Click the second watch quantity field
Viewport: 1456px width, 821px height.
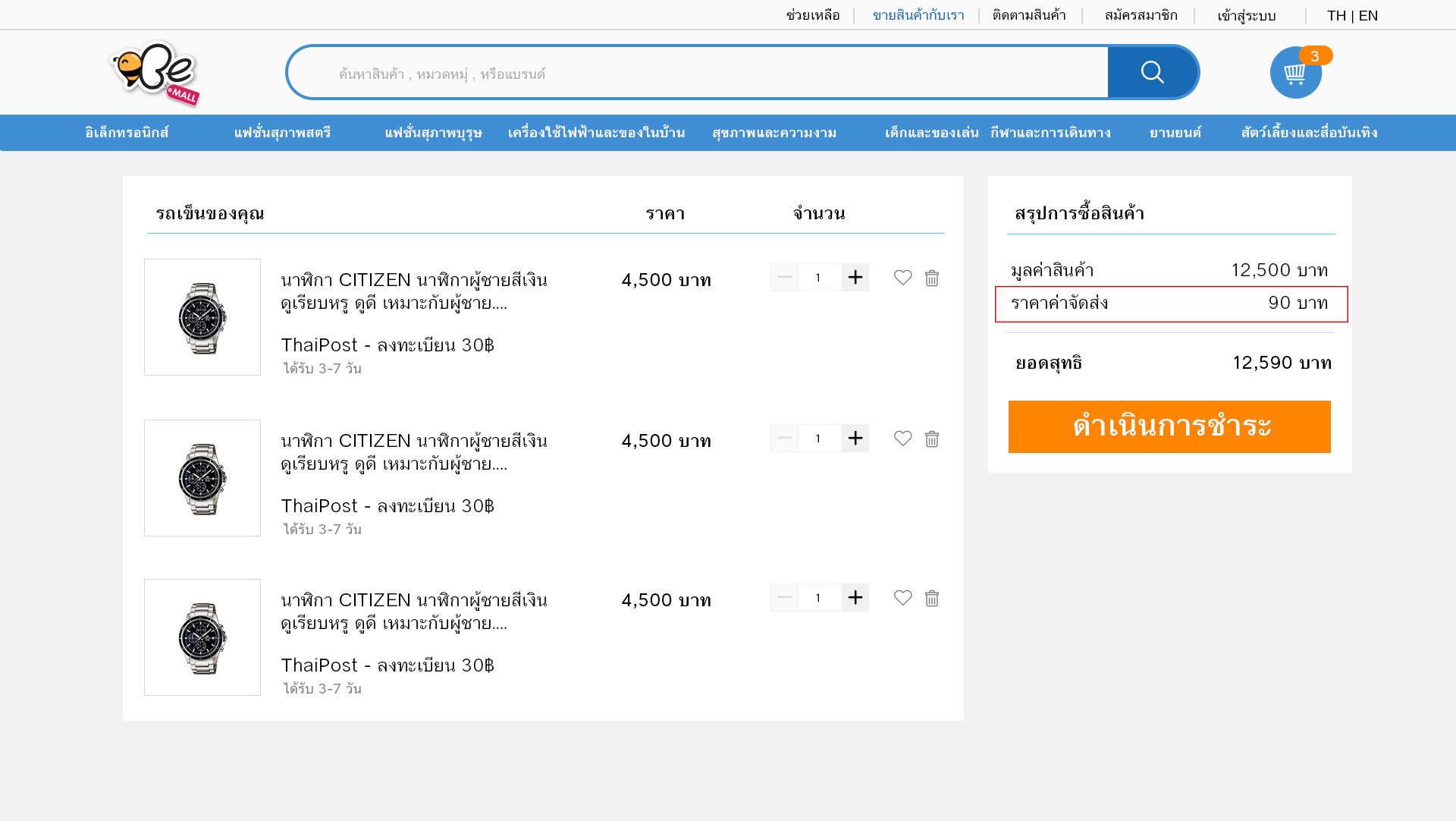[x=819, y=439]
